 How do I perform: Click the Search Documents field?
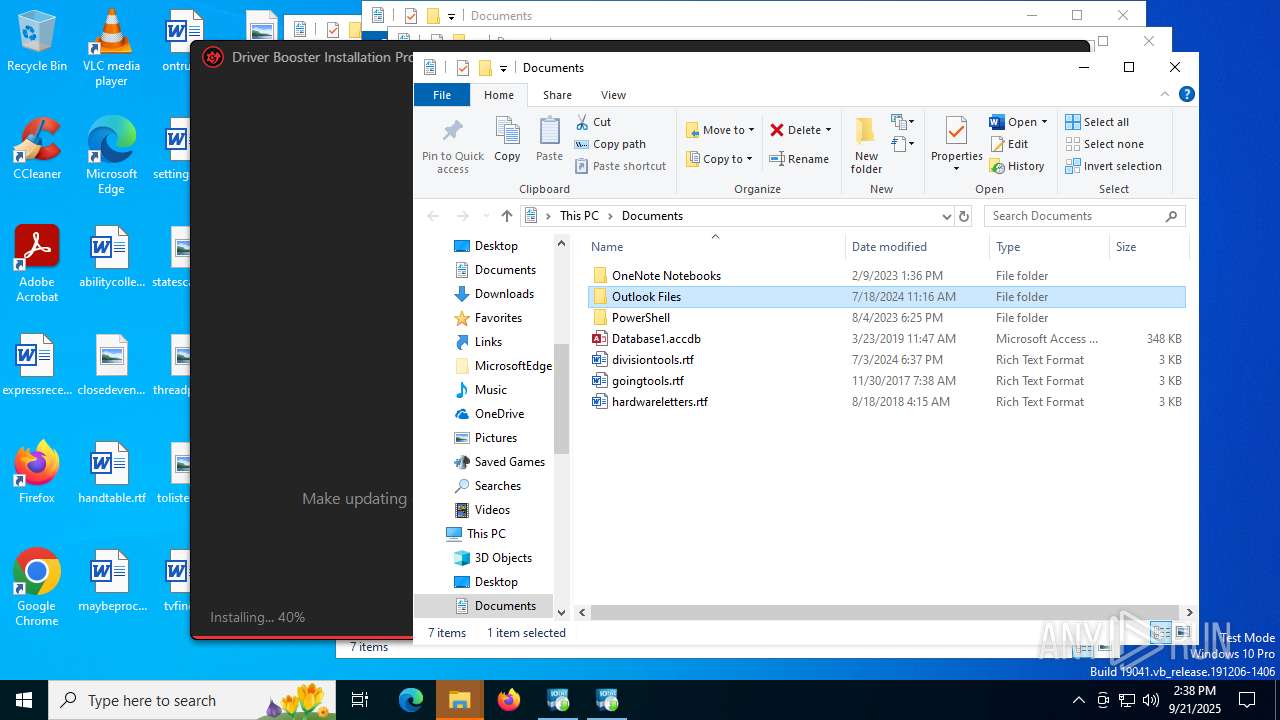[x=1084, y=216]
